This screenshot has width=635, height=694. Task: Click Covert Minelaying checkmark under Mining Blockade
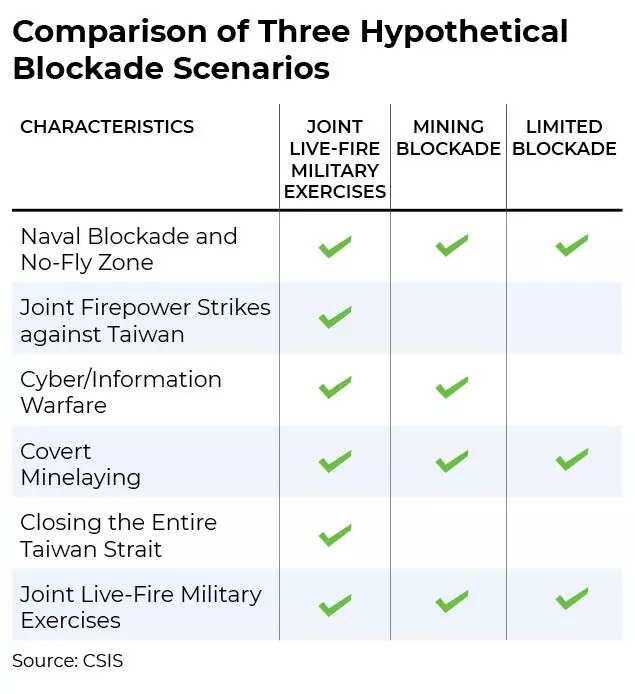click(452, 461)
